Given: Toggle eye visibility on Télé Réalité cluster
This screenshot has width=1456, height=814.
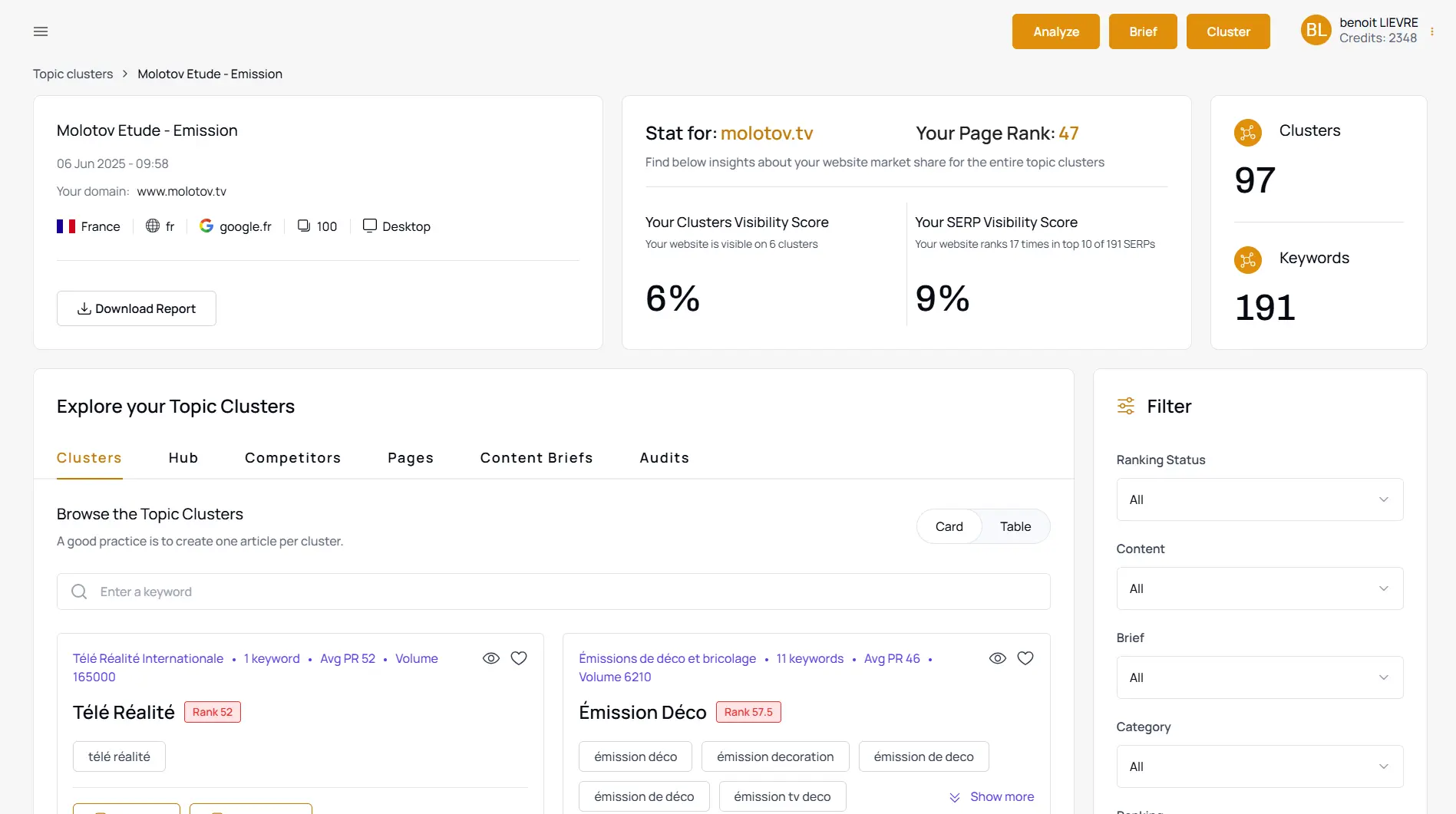Looking at the screenshot, I should (491, 658).
